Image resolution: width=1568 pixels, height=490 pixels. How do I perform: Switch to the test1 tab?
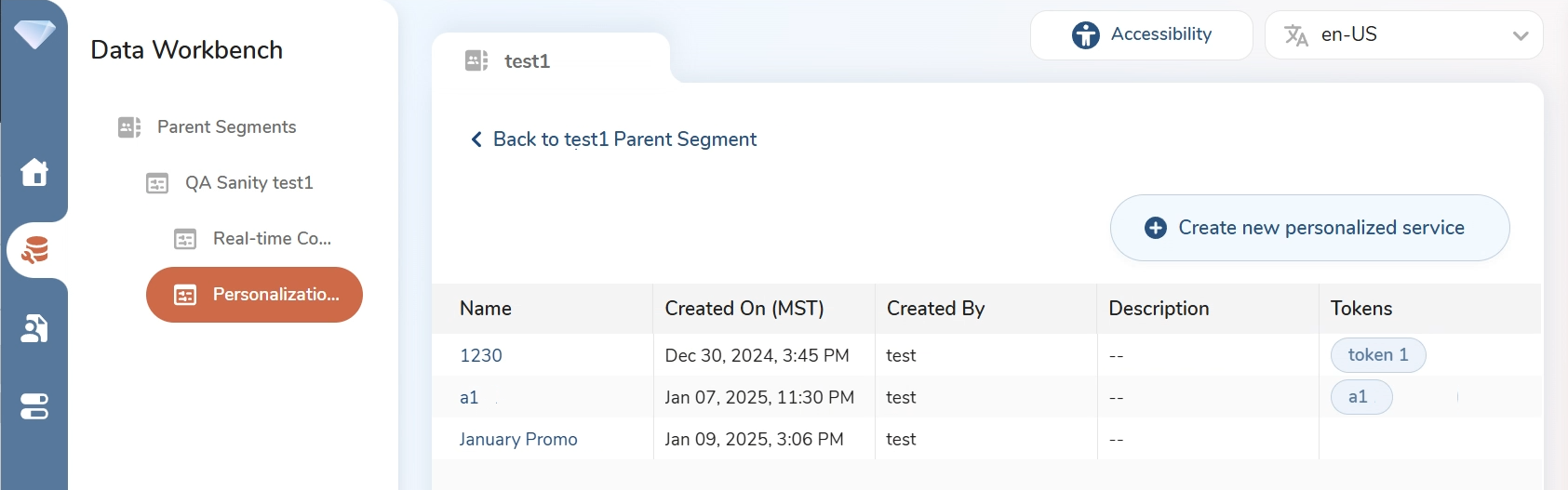(527, 61)
